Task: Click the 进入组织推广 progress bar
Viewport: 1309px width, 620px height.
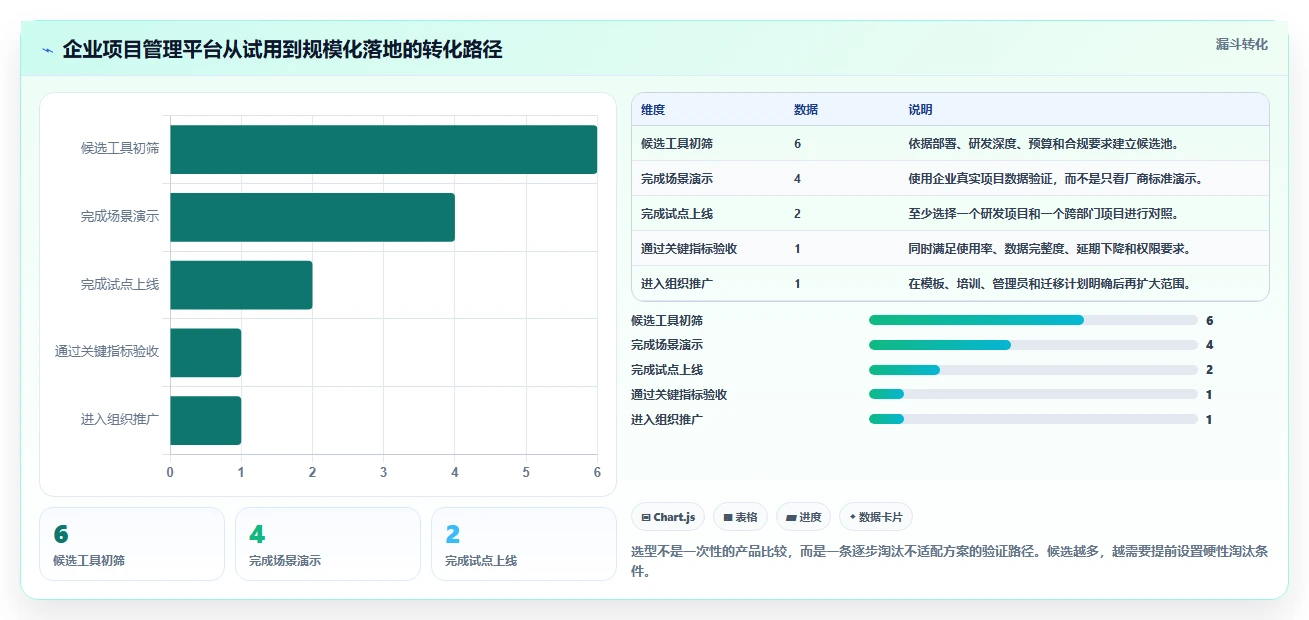Action: click(x=1033, y=419)
